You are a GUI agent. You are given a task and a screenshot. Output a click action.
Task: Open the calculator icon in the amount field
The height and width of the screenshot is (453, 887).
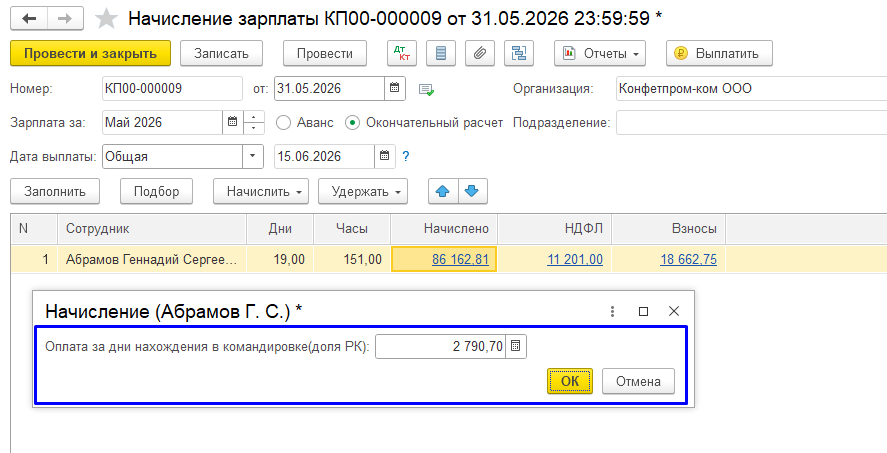[515, 347]
